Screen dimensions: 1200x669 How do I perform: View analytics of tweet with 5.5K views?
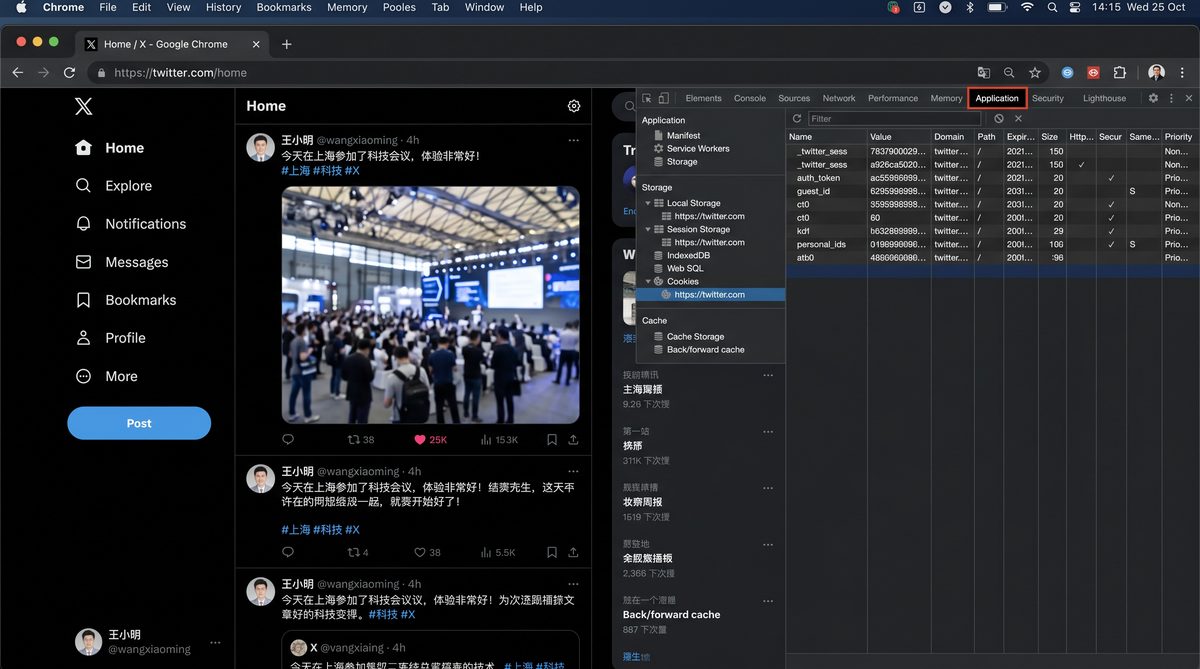[x=498, y=552]
